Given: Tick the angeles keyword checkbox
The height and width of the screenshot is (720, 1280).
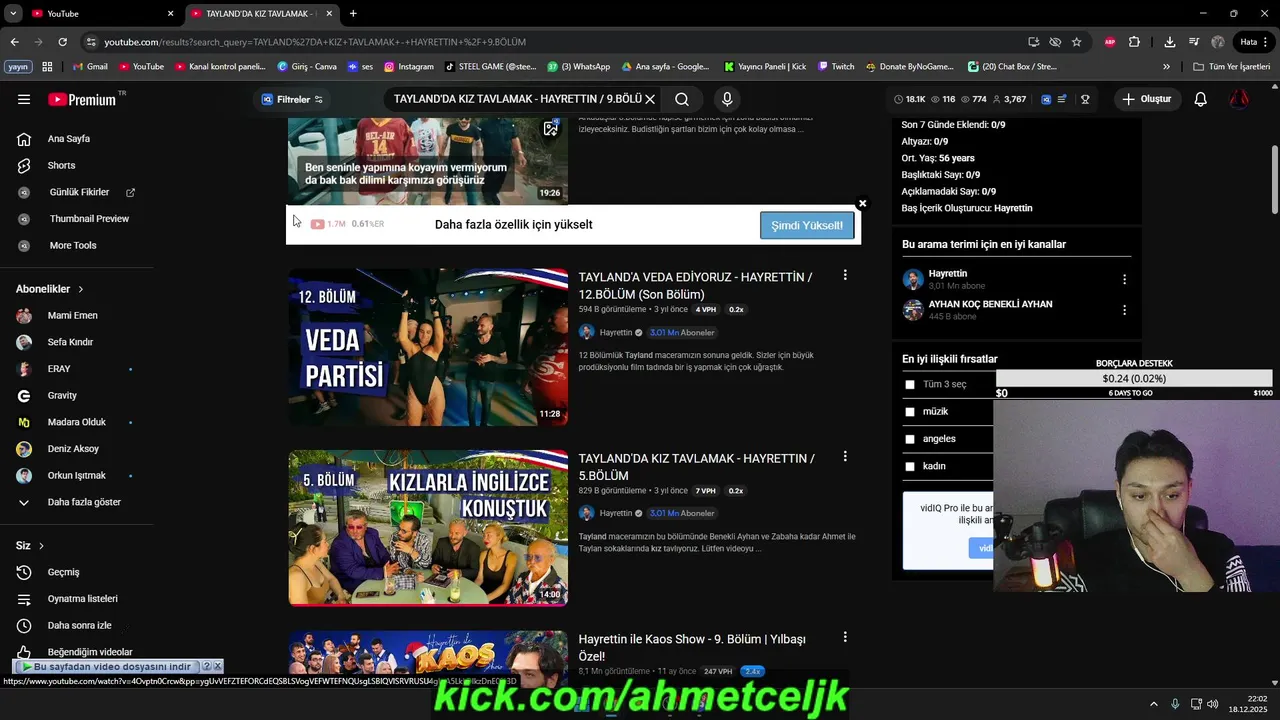Looking at the screenshot, I should [909, 439].
